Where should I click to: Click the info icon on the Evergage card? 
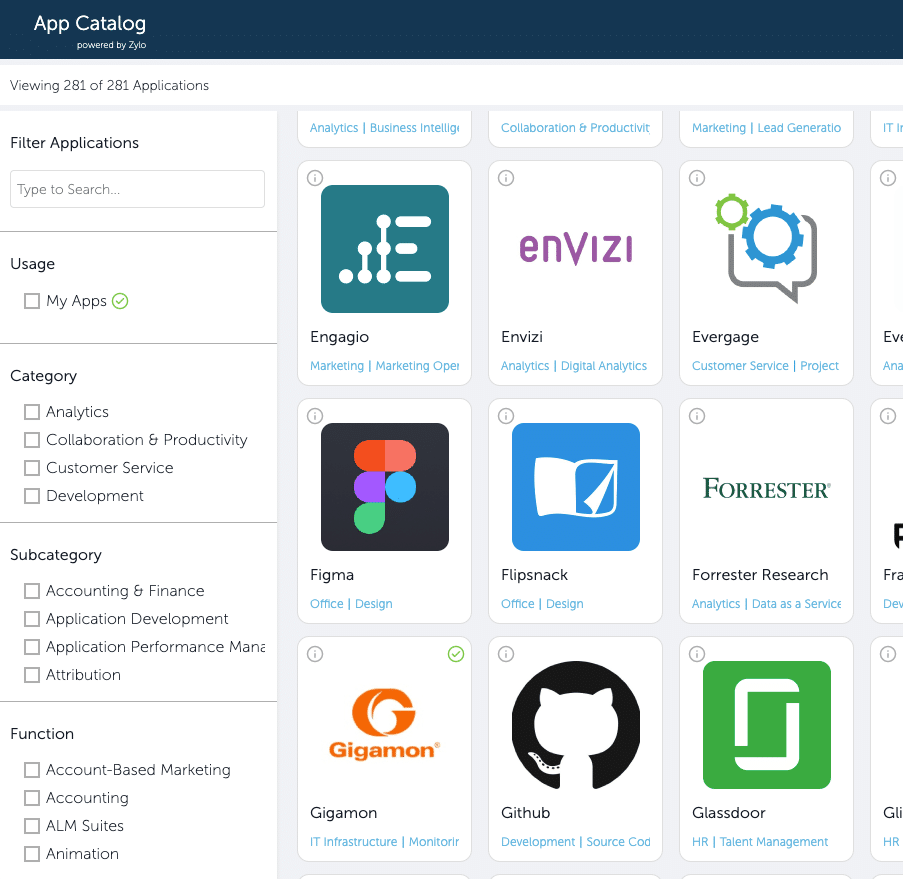(697, 178)
